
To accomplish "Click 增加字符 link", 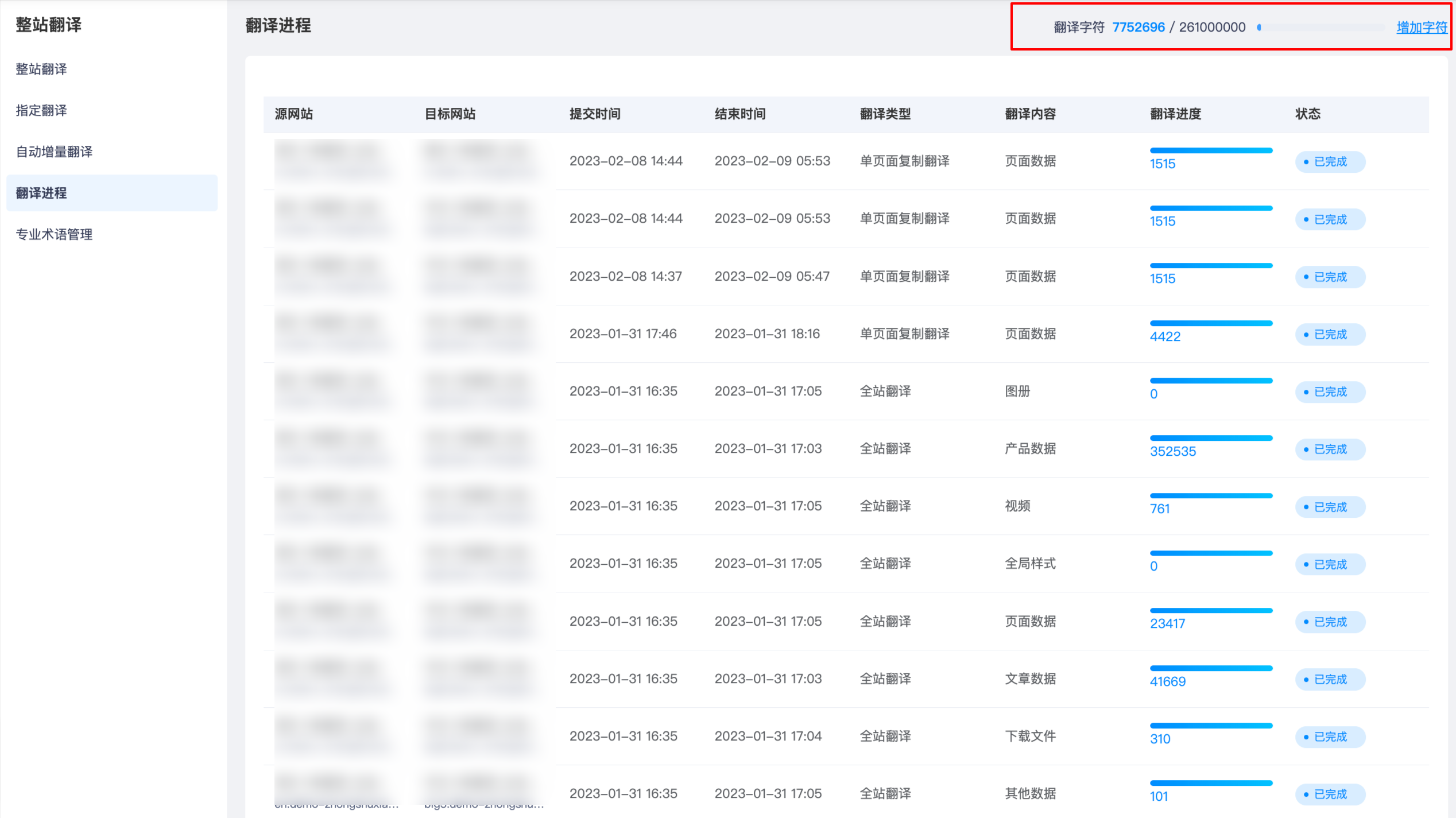I will [x=1421, y=27].
